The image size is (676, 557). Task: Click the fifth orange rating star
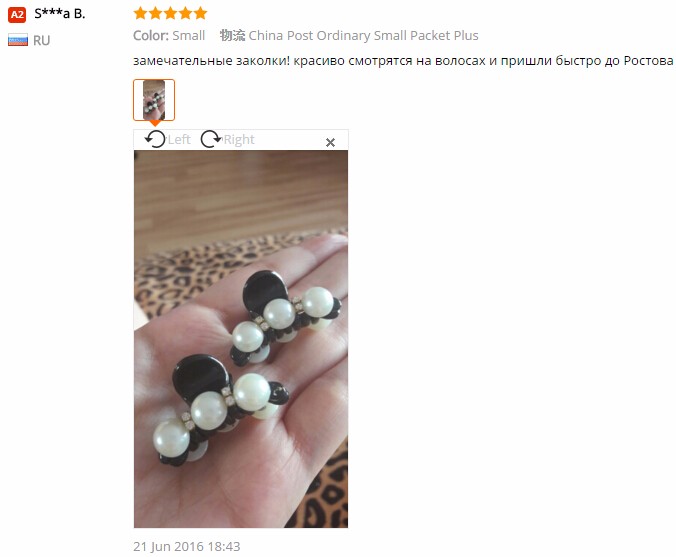(x=200, y=13)
